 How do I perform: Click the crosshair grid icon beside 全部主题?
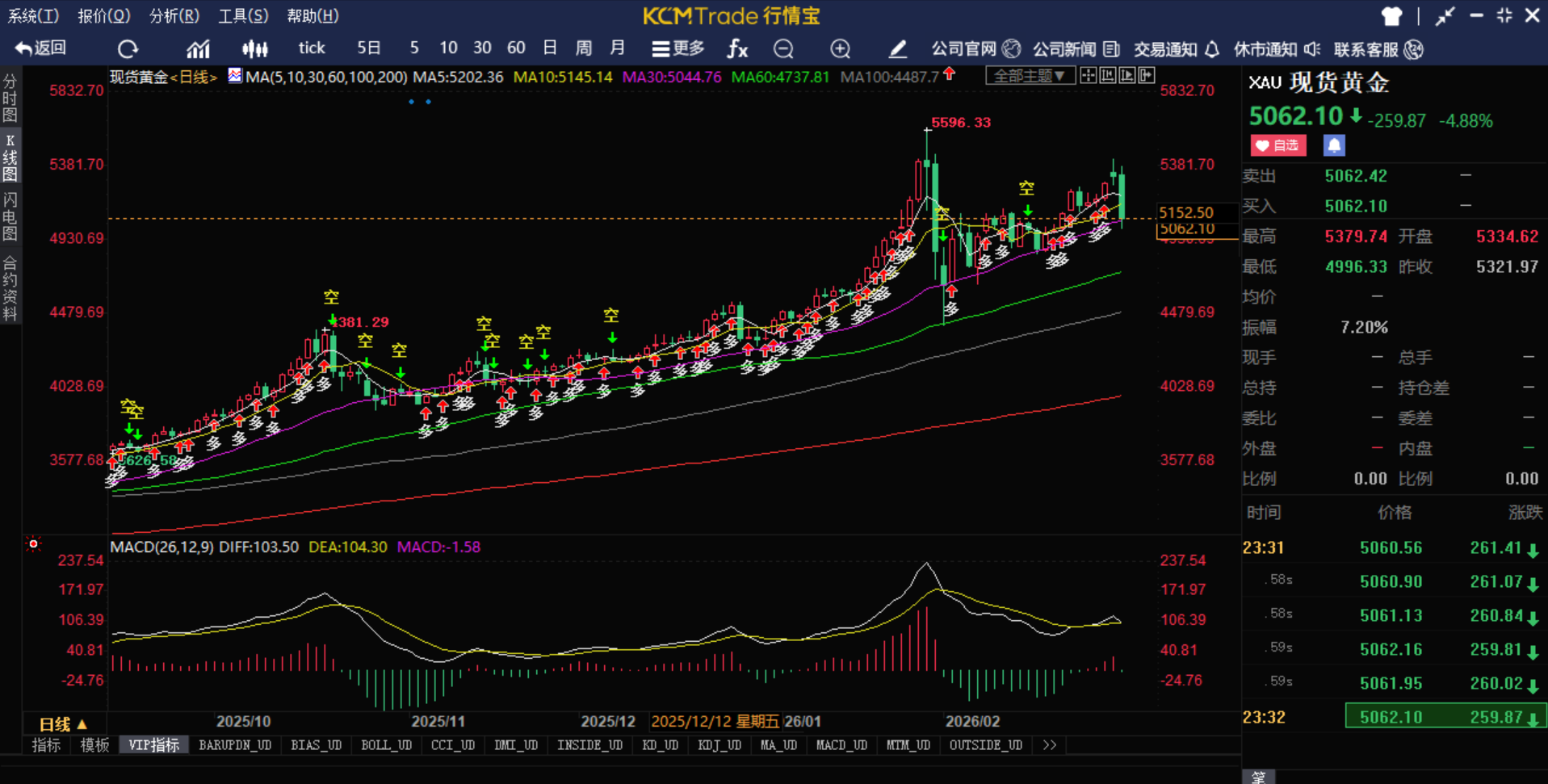pyautogui.click(x=1089, y=76)
